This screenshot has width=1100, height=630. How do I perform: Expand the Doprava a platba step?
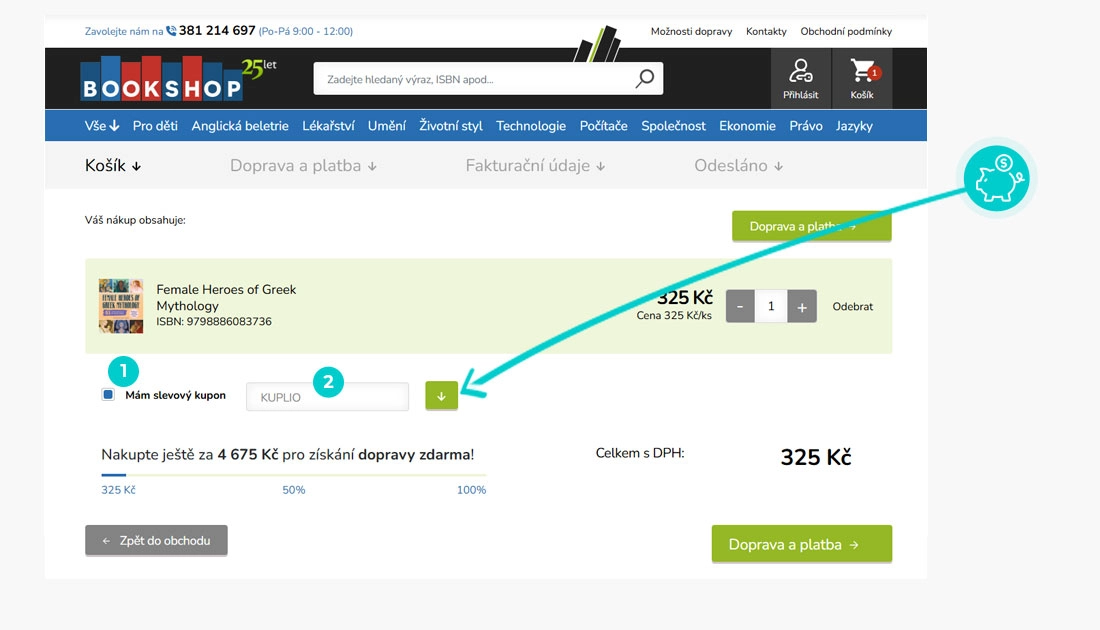(x=303, y=166)
